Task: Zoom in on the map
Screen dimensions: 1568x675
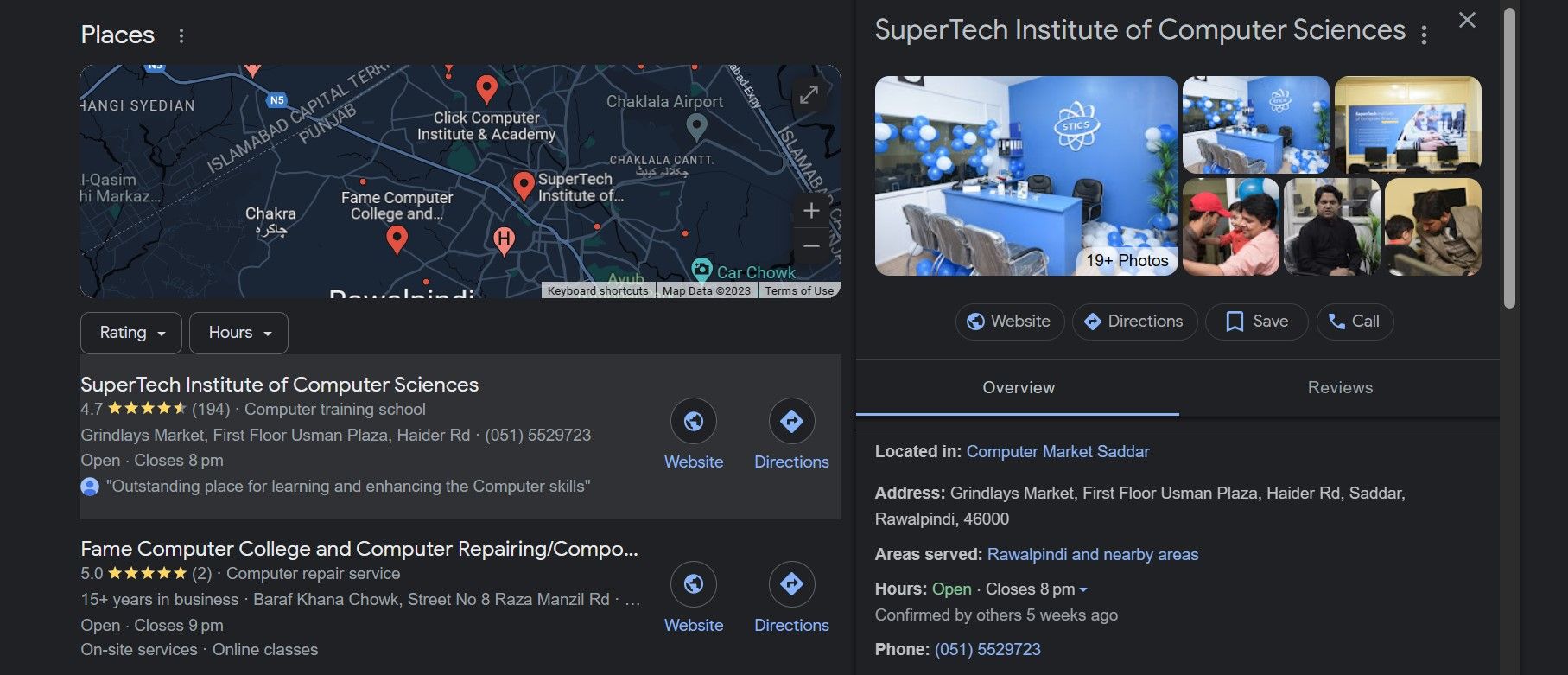Action: click(811, 211)
